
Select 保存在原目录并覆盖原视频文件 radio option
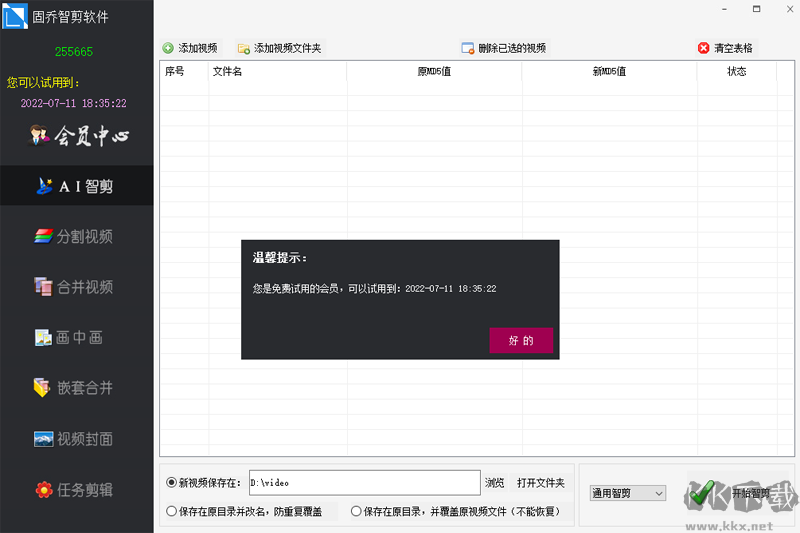[x=356, y=511]
